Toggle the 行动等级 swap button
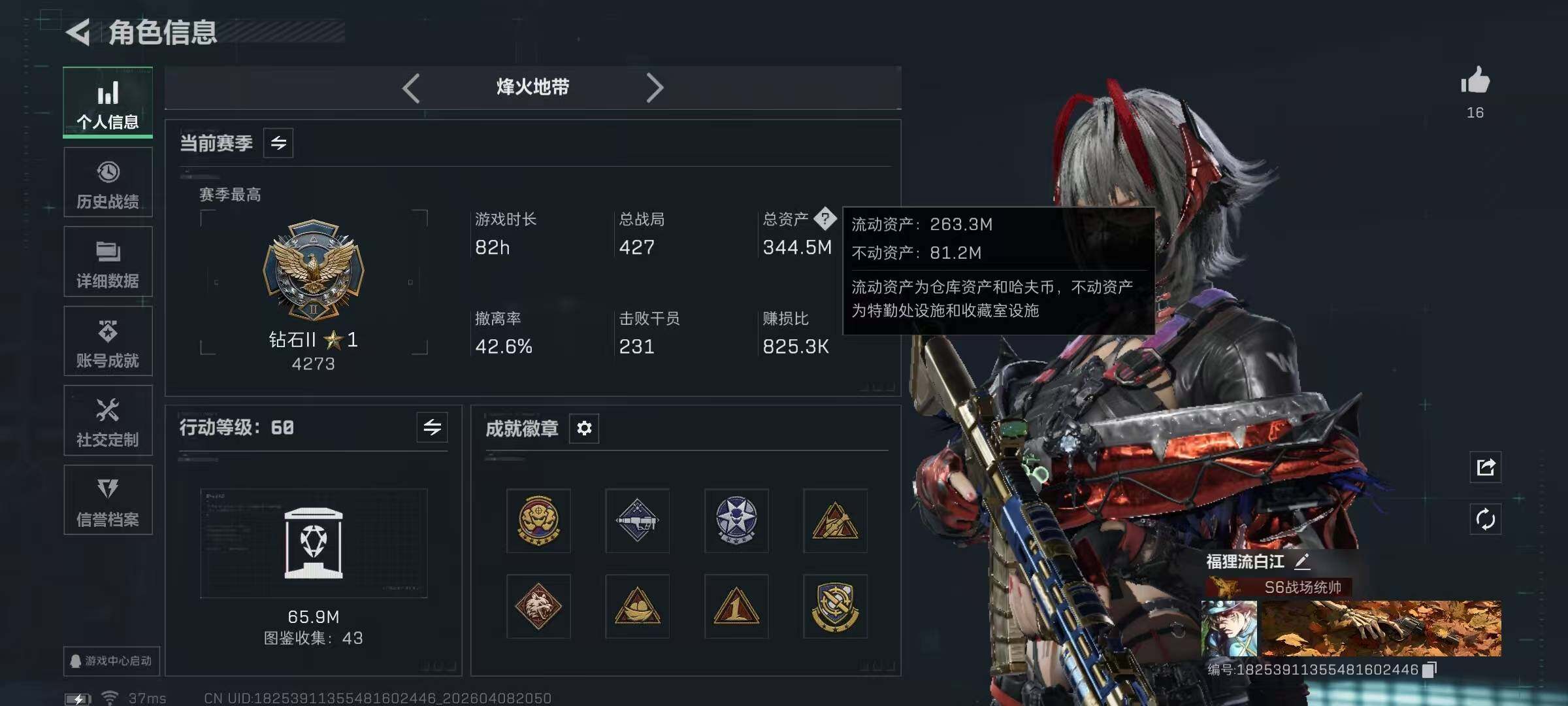The image size is (1568, 706). click(x=432, y=428)
